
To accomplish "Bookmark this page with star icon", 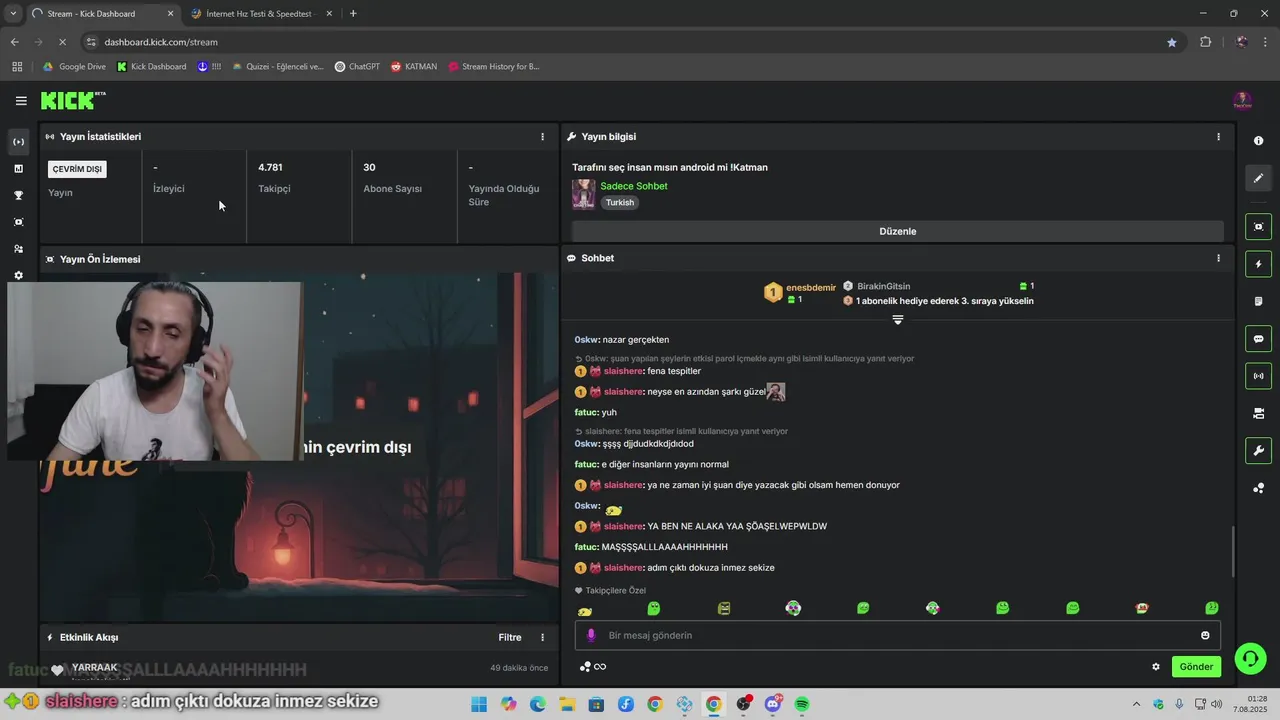I will pos(1172,42).
